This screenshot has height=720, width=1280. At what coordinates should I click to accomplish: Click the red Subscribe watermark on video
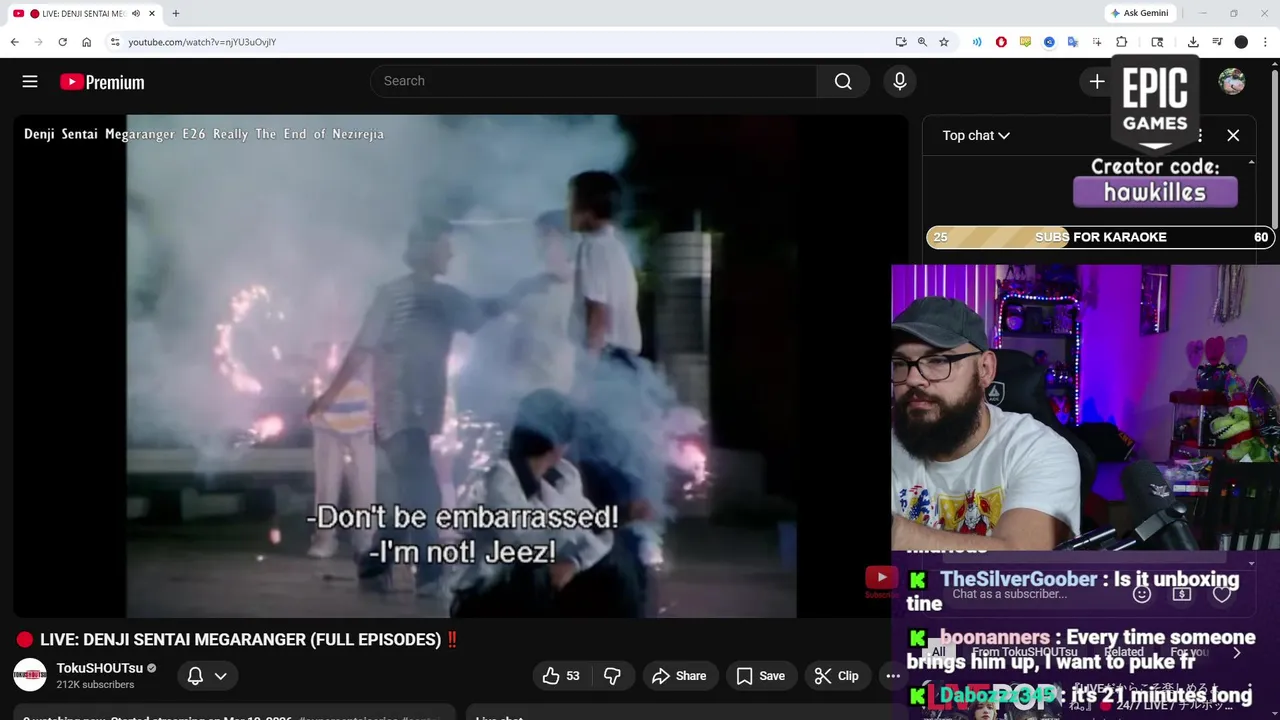[x=881, y=581]
